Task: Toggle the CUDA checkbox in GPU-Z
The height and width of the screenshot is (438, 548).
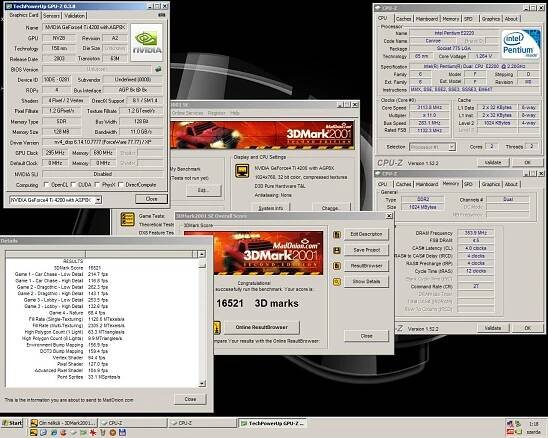Action: coord(73,185)
